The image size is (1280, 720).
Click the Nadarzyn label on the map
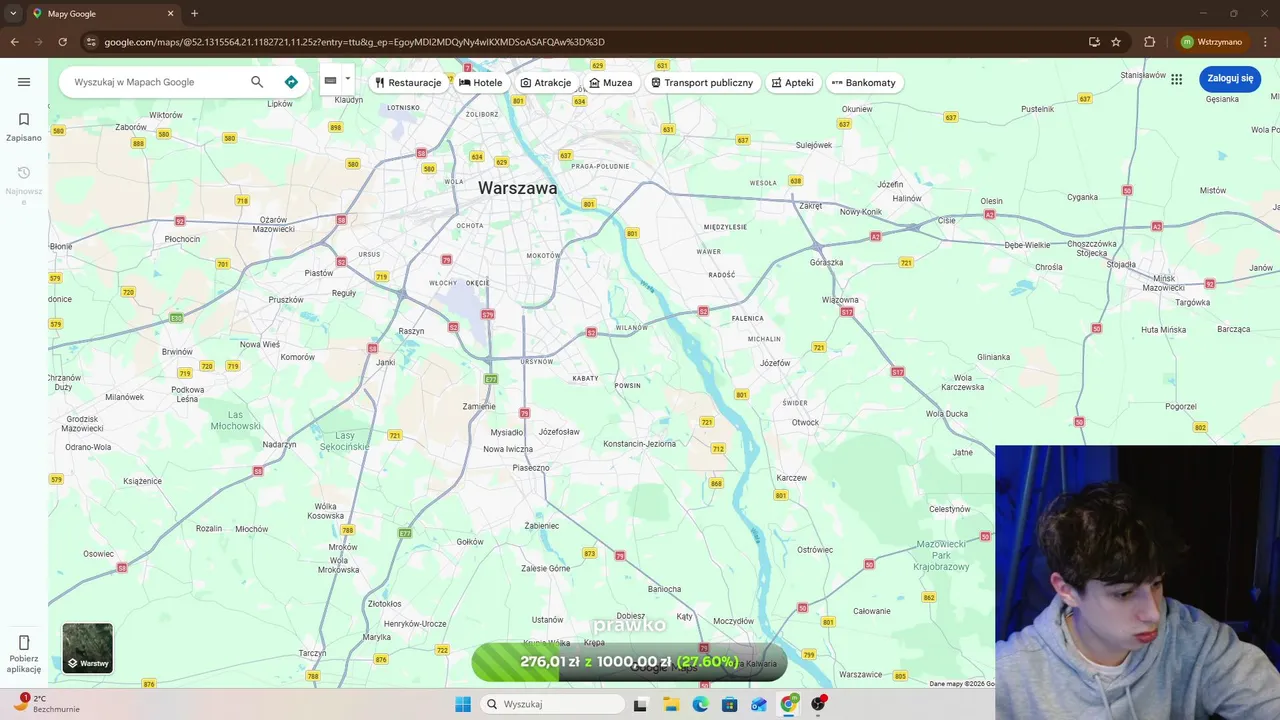(279, 444)
